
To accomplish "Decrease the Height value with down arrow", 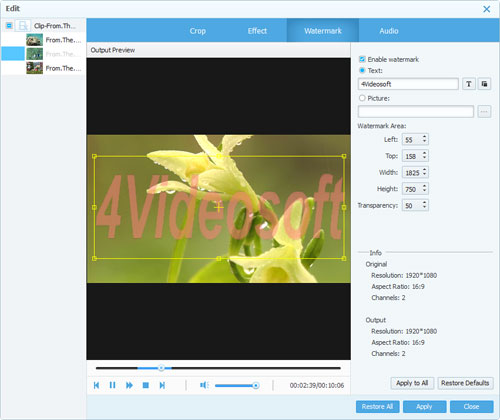I will tap(424, 191).
